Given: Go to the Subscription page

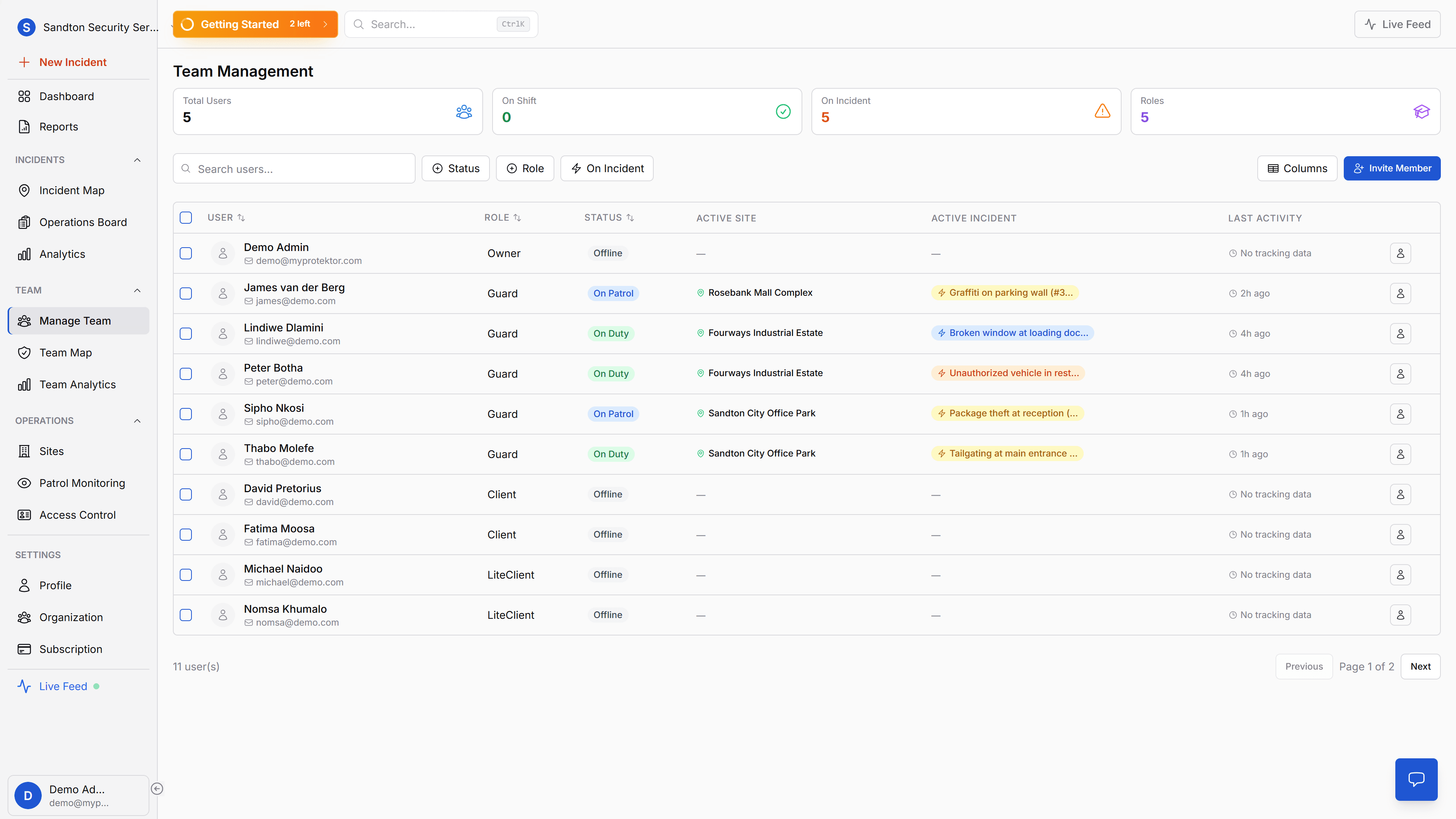Looking at the screenshot, I should tap(71, 649).
